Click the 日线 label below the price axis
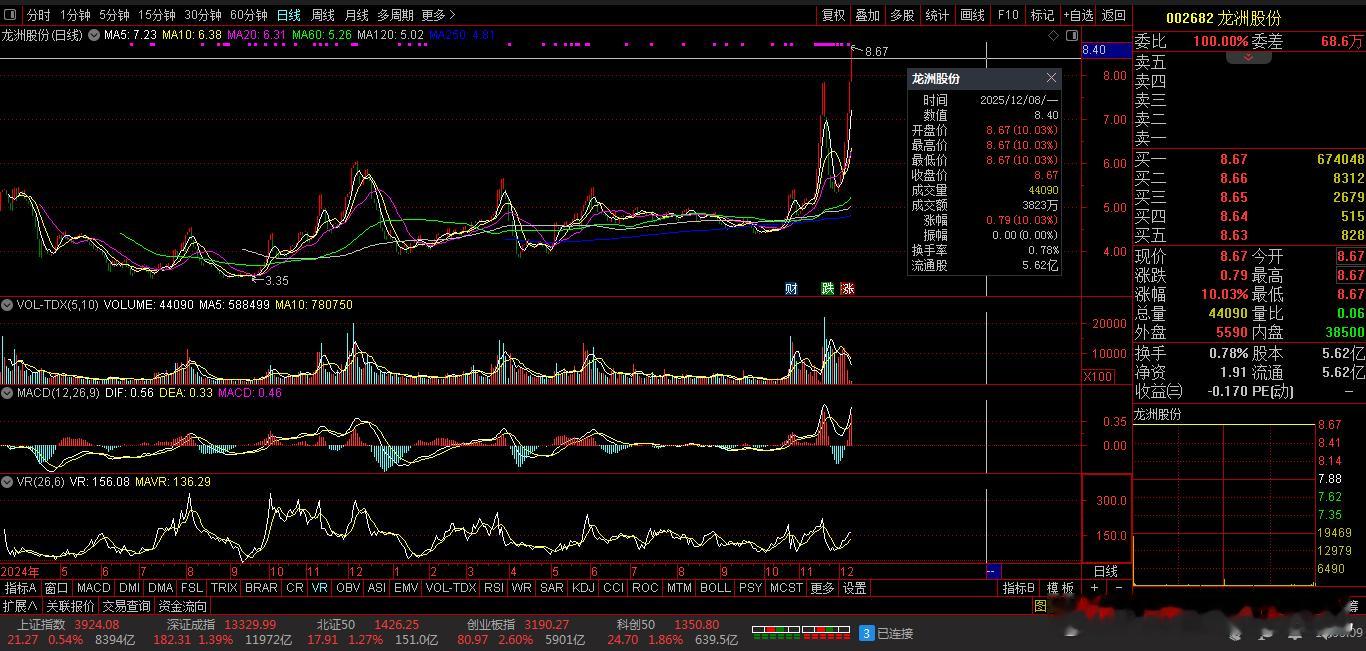1366x651 pixels. coord(1105,571)
